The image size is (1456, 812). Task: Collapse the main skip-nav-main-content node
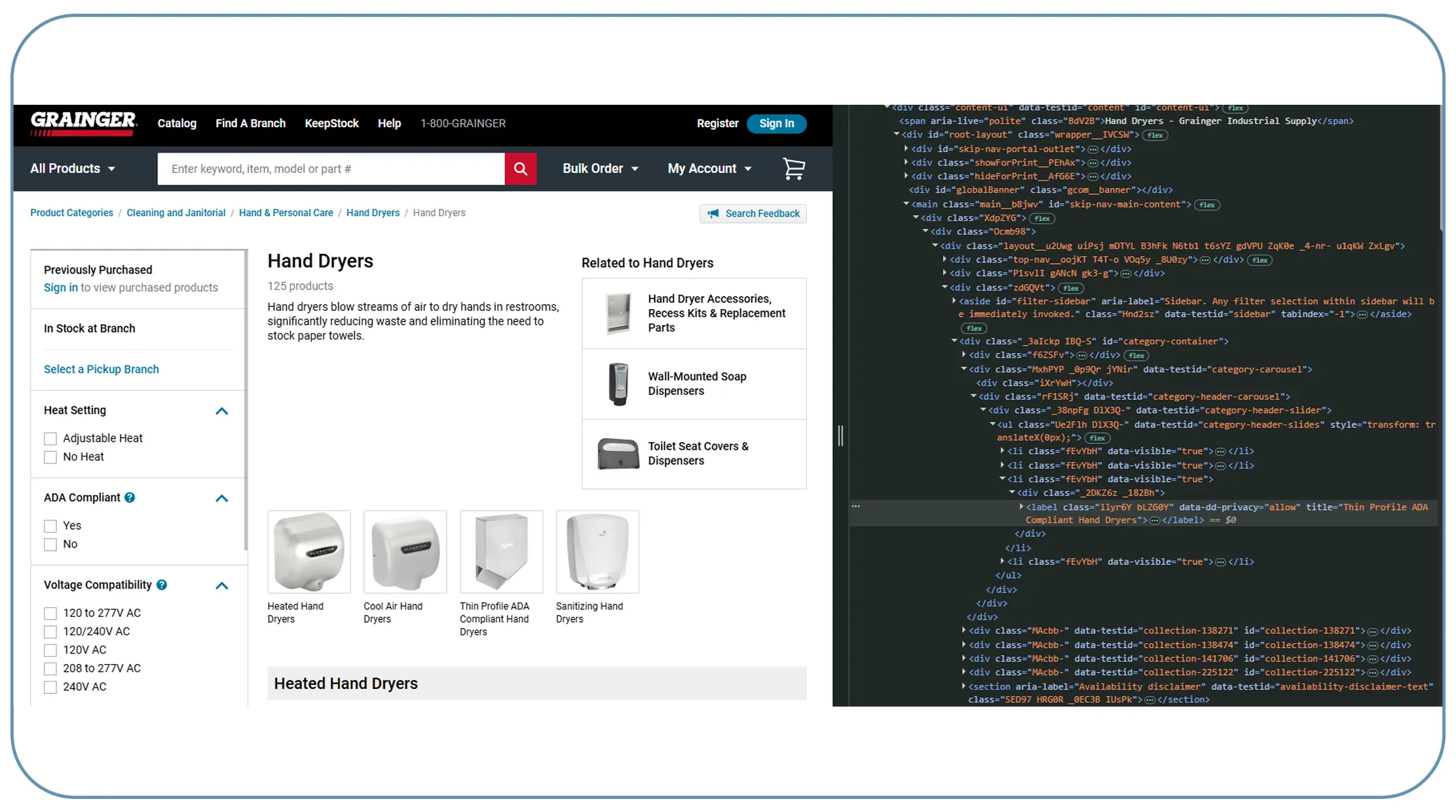(x=906, y=204)
